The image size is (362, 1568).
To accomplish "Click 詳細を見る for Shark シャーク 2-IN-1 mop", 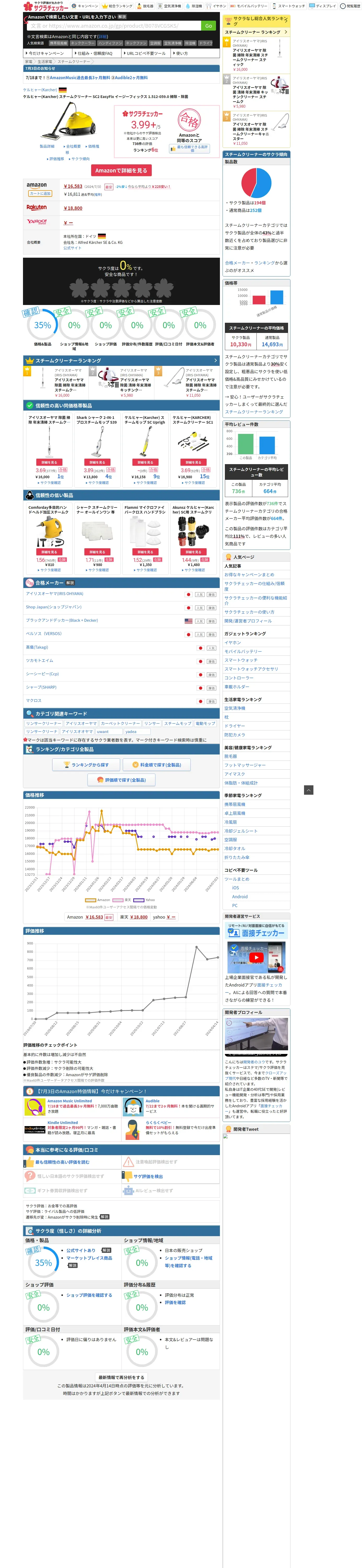I will [97, 462].
